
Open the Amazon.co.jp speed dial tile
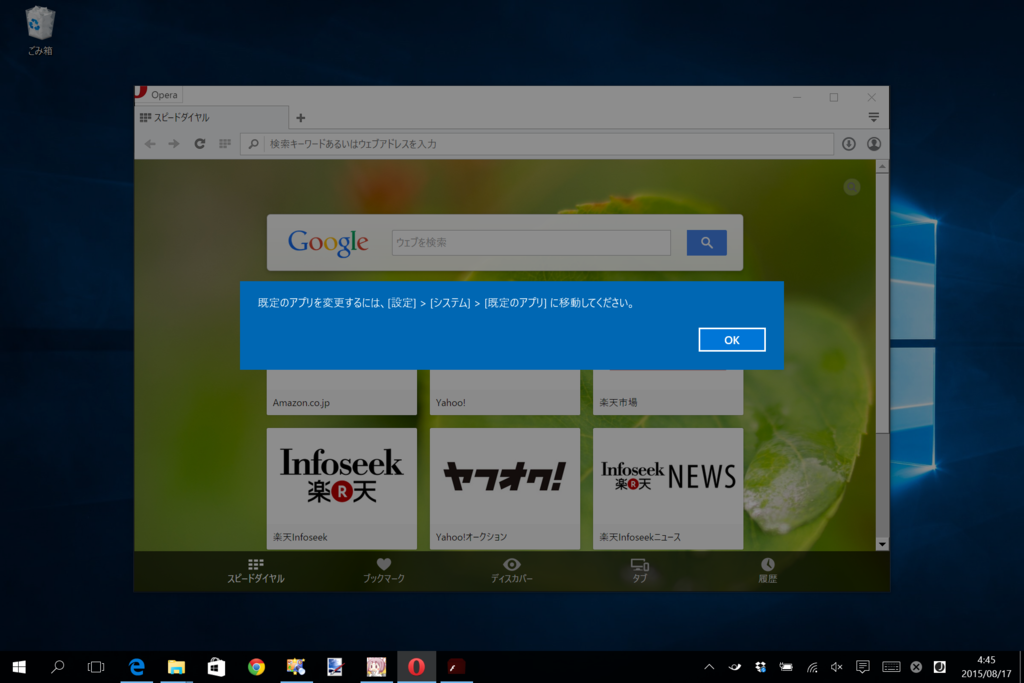[x=342, y=392]
